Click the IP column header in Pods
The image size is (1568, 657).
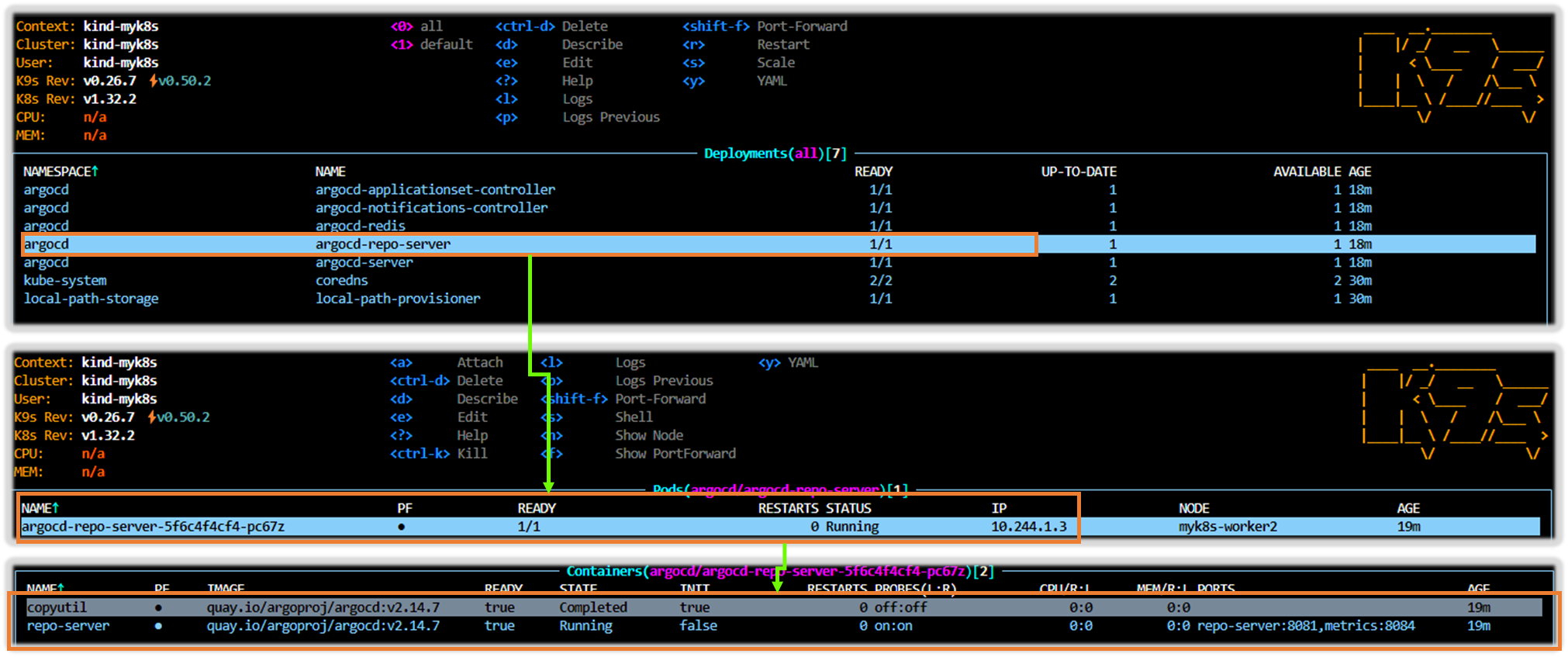999,508
